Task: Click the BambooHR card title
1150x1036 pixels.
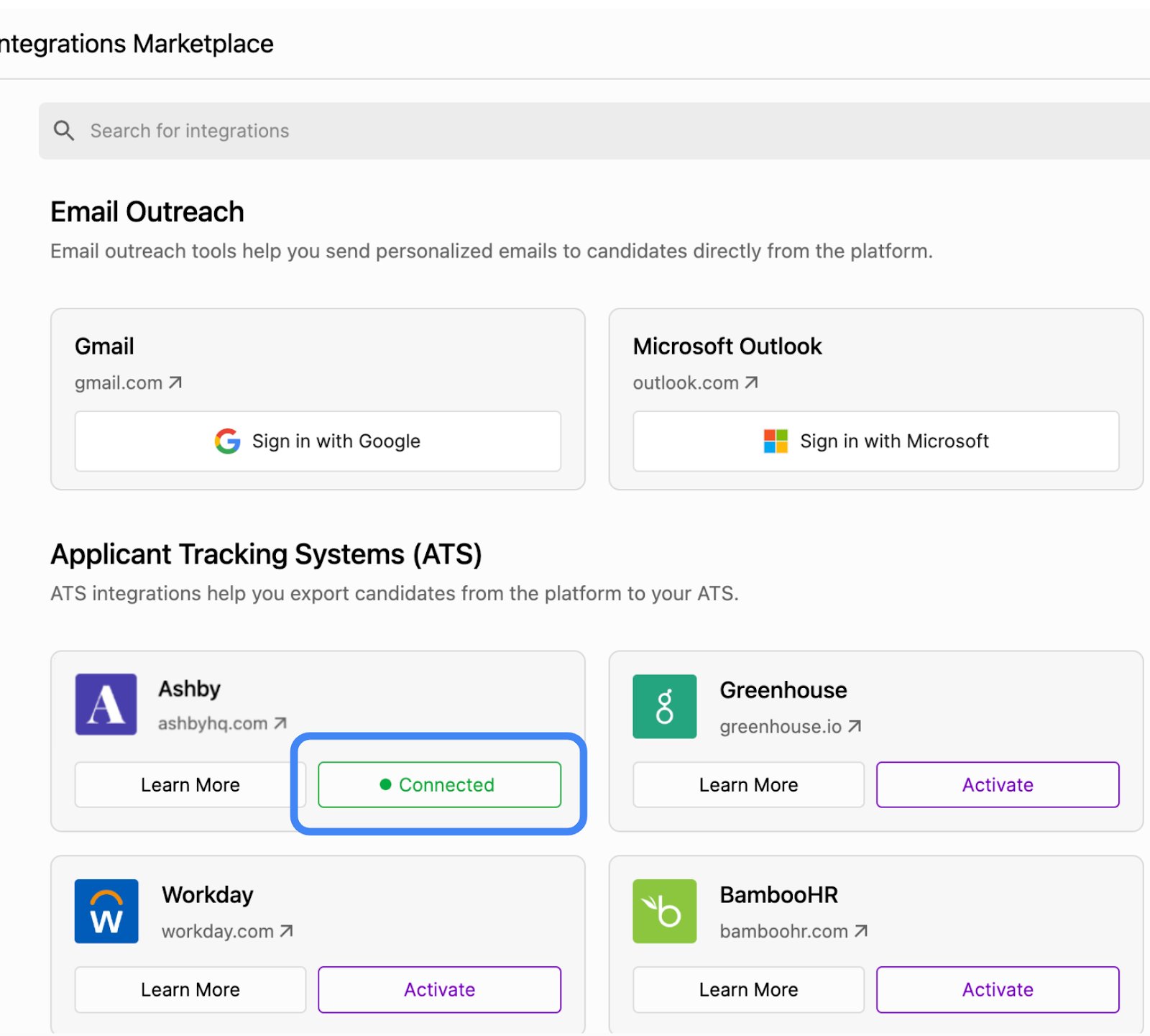Action: click(x=779, y=895)
